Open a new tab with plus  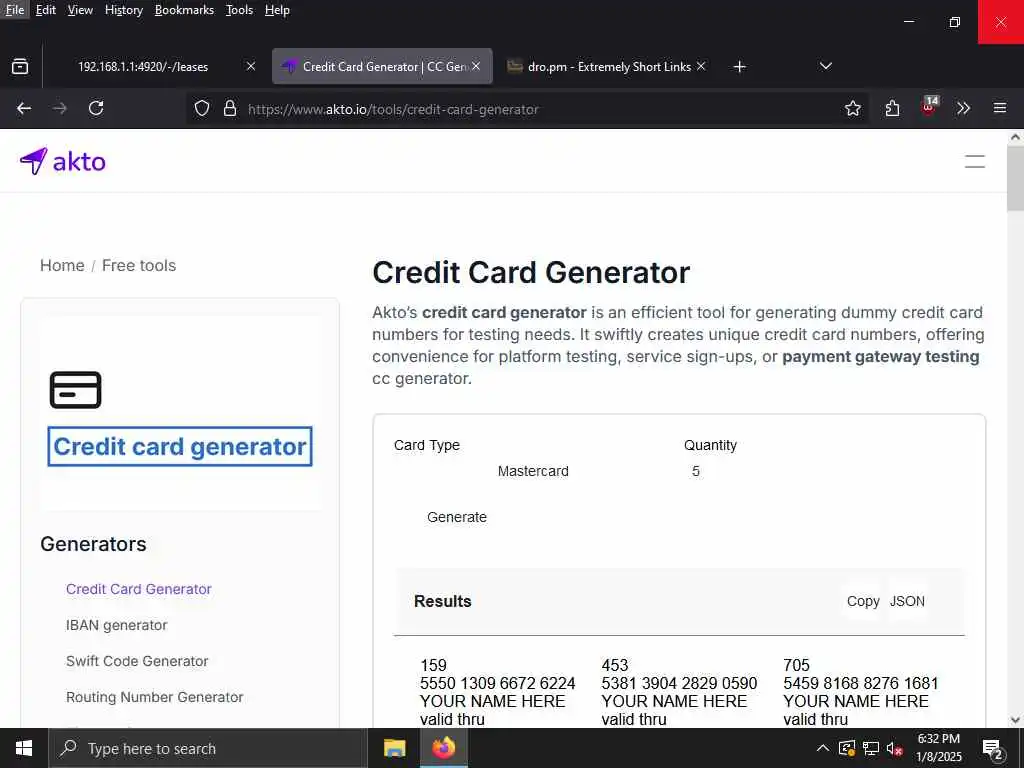pos(739,67)
